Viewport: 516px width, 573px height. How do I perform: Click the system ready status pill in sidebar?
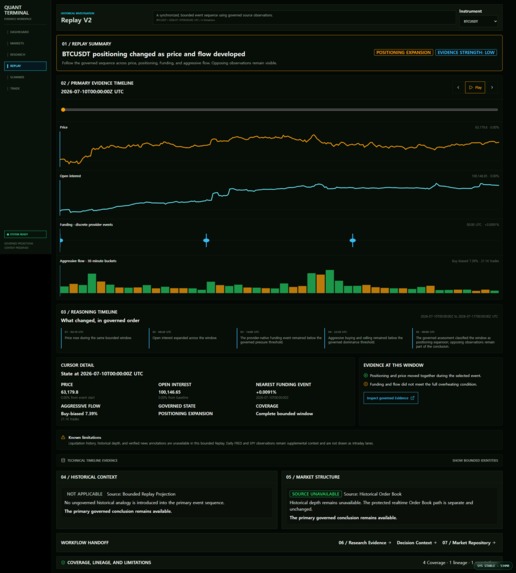pyautogui.click(x=25, y=234)
